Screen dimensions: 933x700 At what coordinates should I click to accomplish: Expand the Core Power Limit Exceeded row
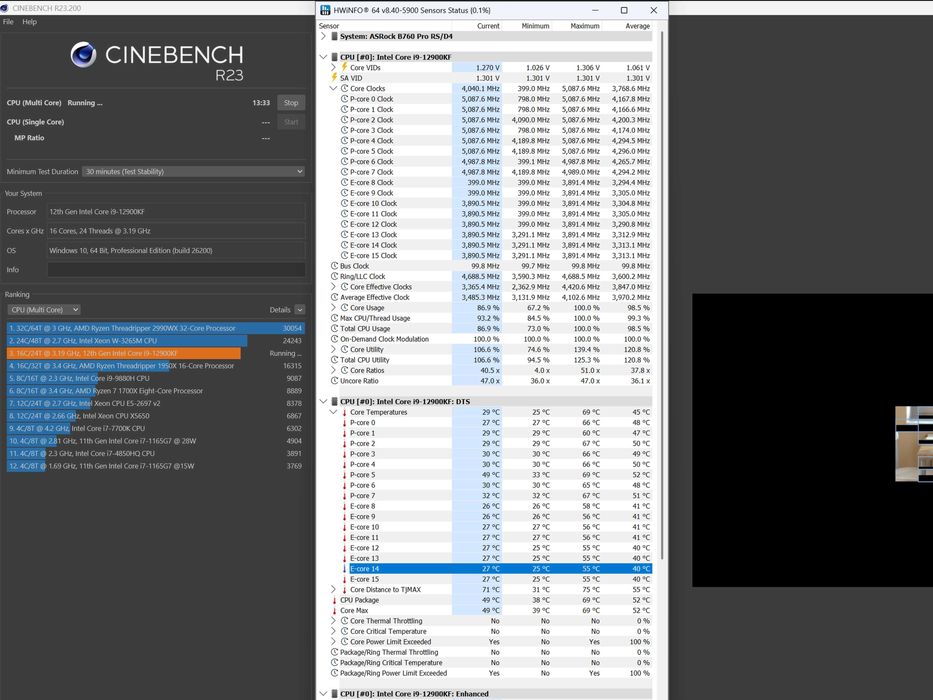tap(333, 642)
